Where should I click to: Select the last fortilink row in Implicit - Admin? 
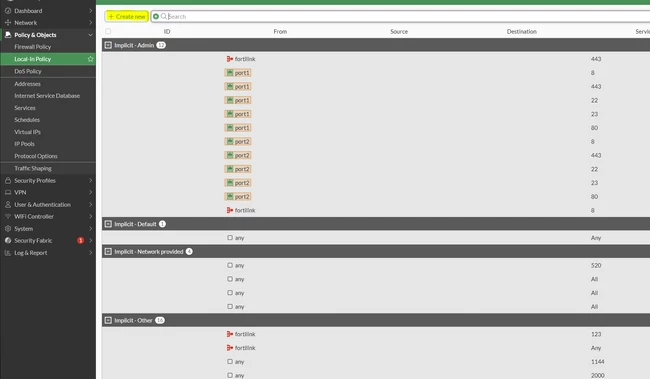[376, 210]
